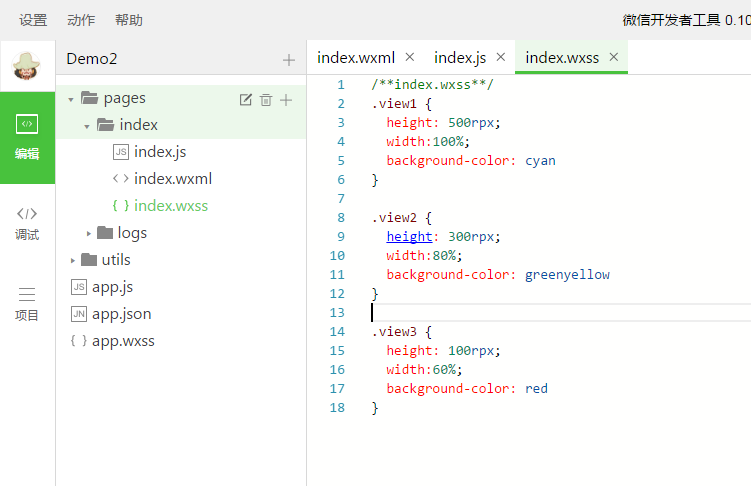Expand the logs folder

(88, 233)
